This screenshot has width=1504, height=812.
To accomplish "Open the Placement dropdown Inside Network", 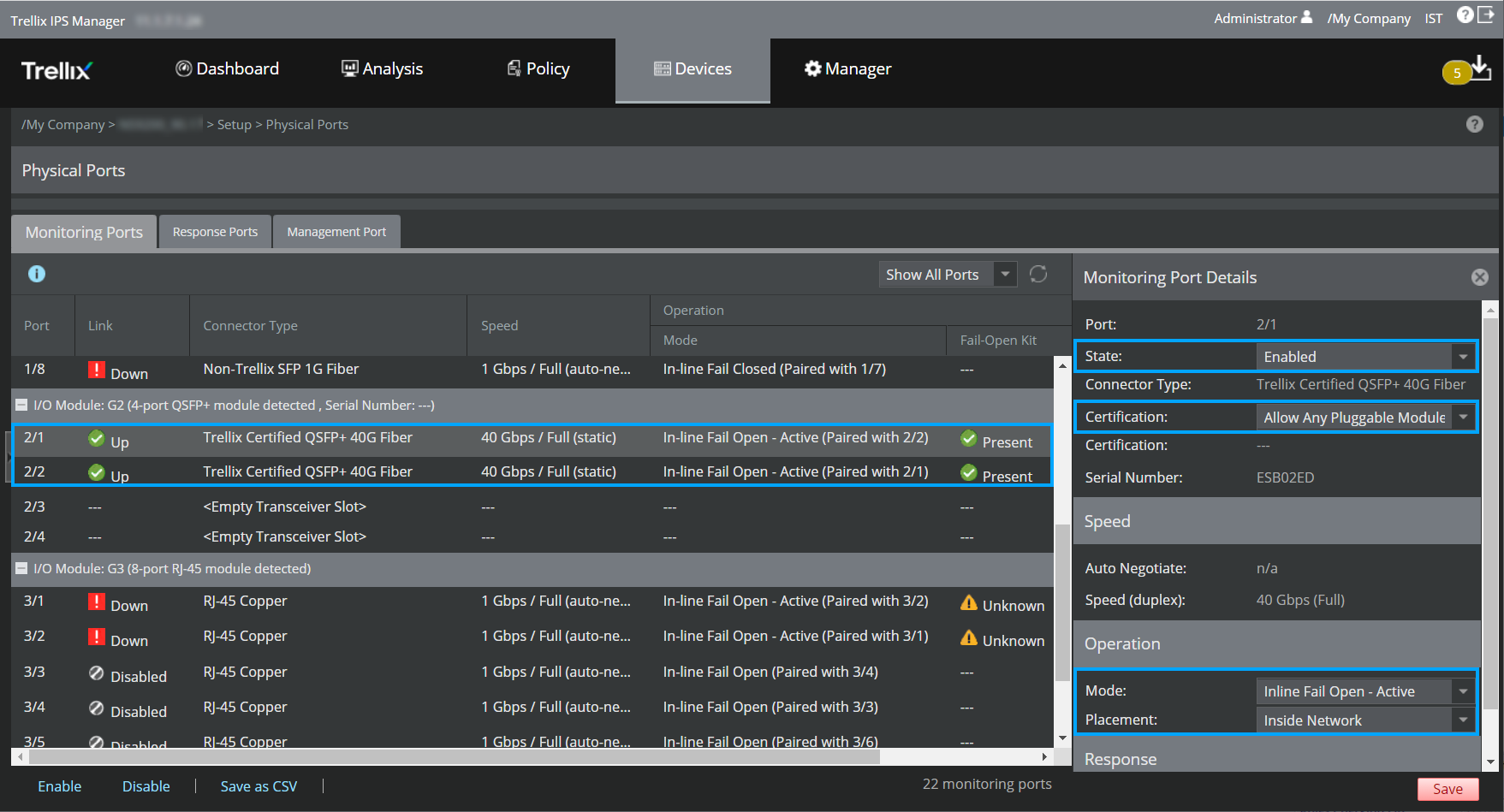I will point(1365,720).
